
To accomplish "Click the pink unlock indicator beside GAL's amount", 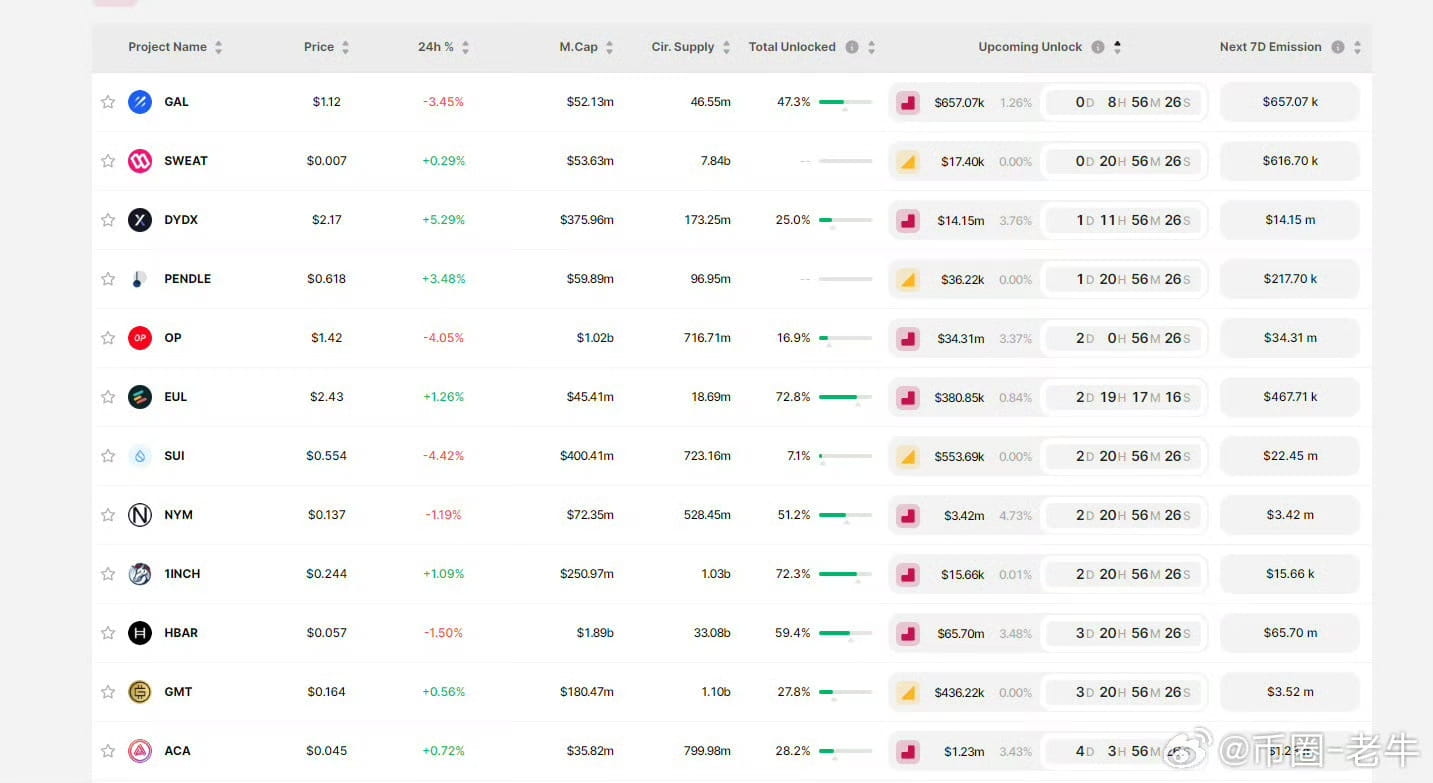I will click(908, 101).
